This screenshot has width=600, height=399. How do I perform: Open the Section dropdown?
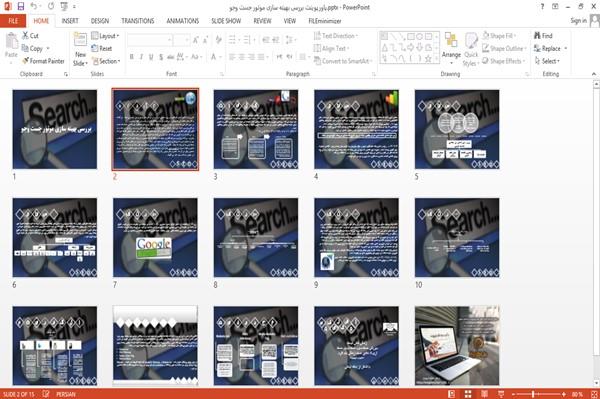coord(106,61)
